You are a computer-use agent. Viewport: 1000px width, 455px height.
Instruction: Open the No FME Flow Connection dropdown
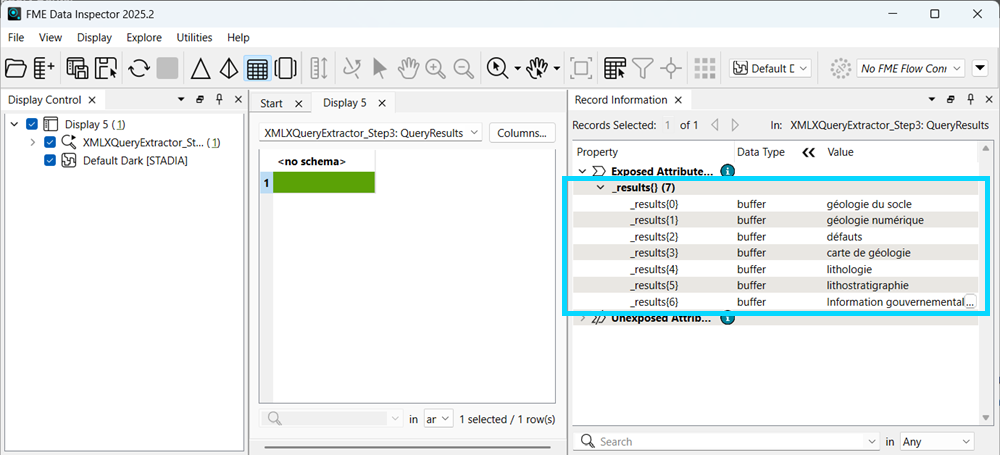(910, 68)
